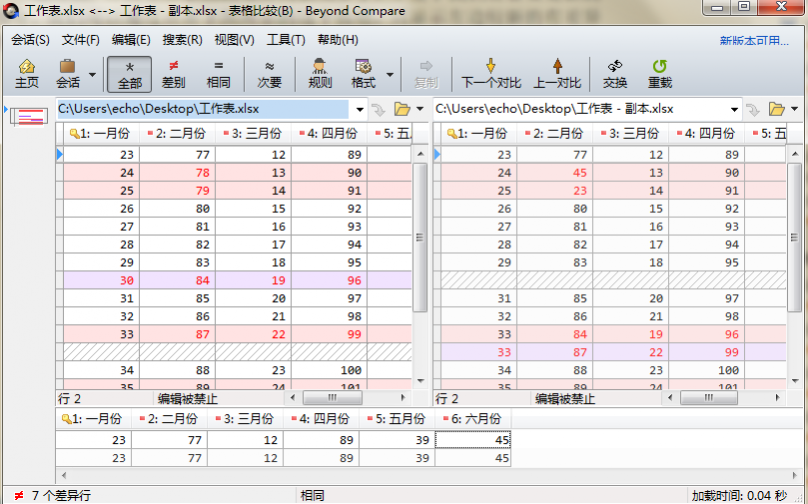The width and height of the screenshot is (808, 504).
Task: Click the left path field 工作表.xlsx
Action: pyautogui.click(x=203, y=109)
